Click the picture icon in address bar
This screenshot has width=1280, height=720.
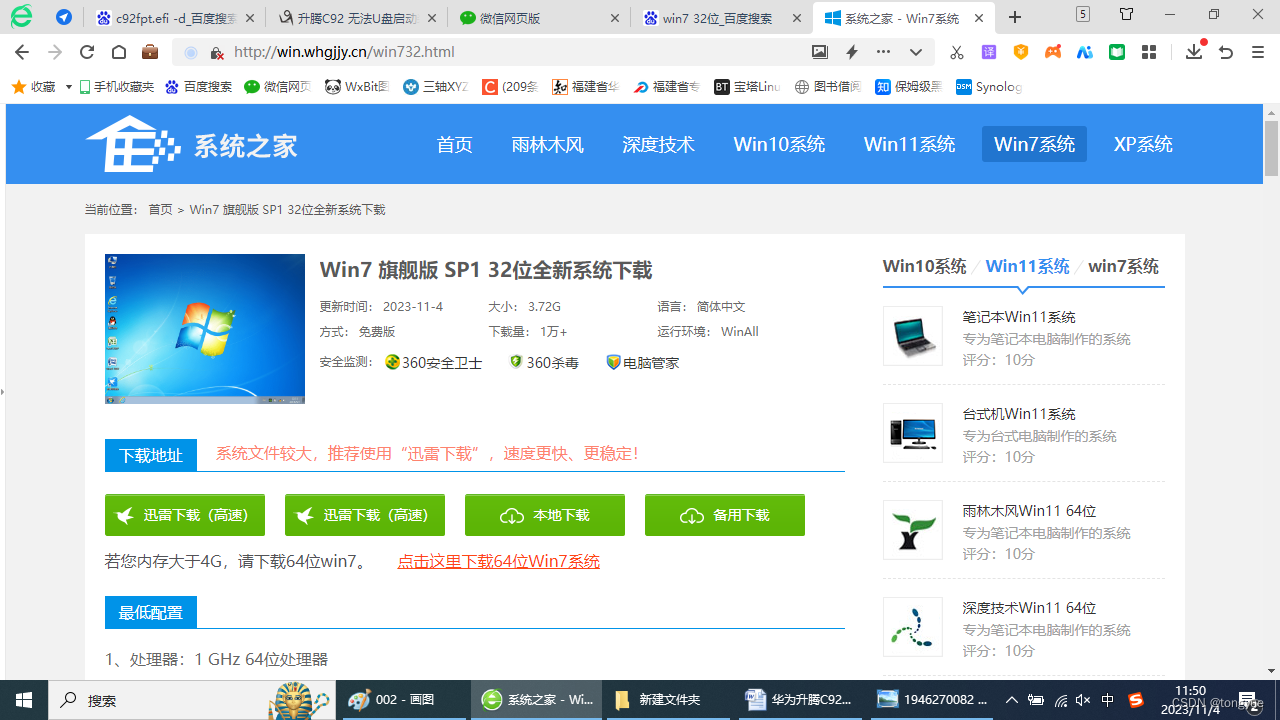click(x=820, y=52)
